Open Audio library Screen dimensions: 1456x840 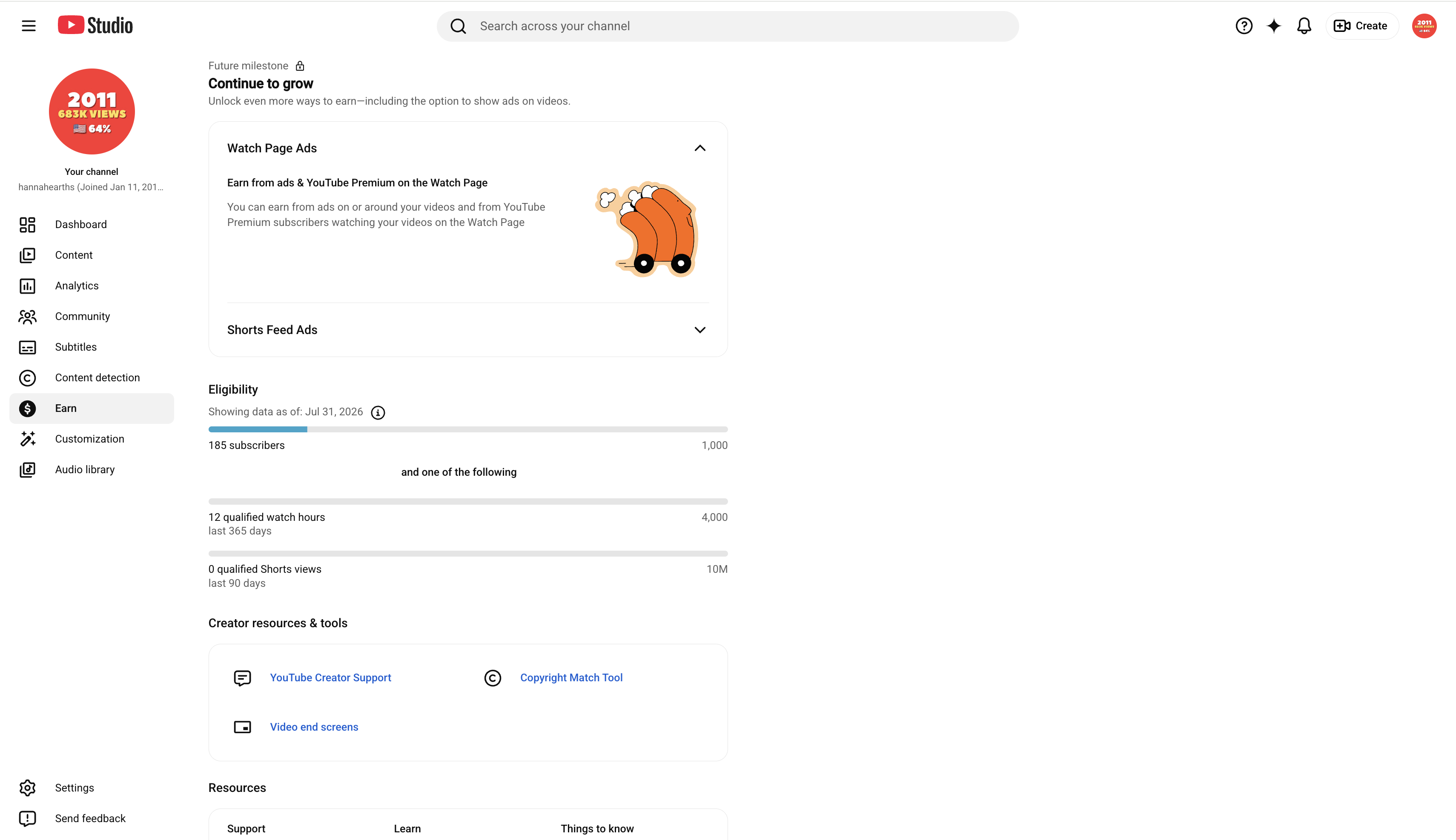click(92, 470)
